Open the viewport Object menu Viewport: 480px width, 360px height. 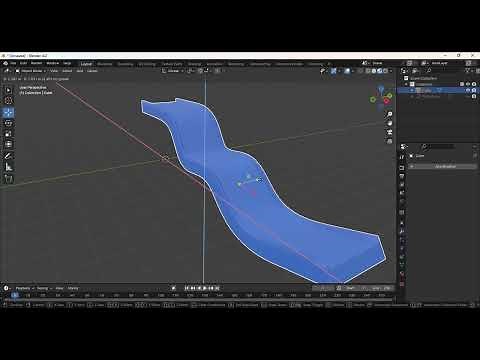[x=92, y=71]
